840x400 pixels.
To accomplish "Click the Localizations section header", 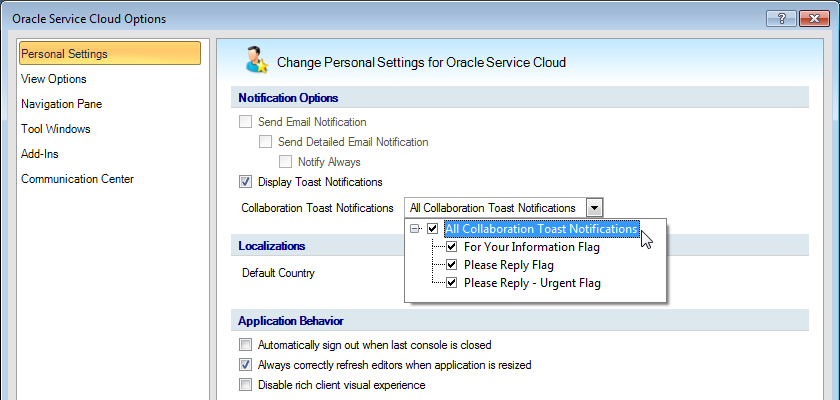I will 272,246.
